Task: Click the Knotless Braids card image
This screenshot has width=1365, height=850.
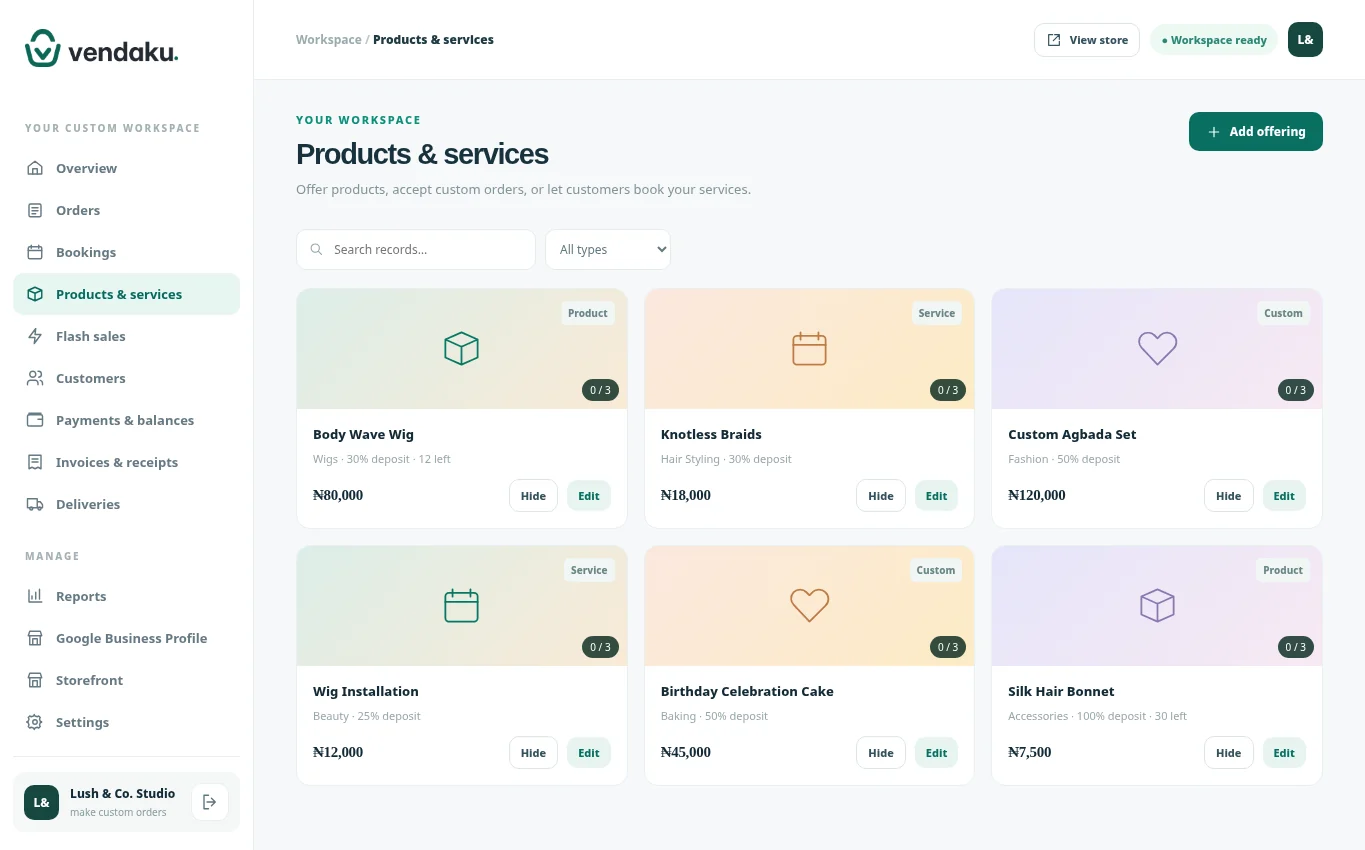Action: click(x=809, y=349)
